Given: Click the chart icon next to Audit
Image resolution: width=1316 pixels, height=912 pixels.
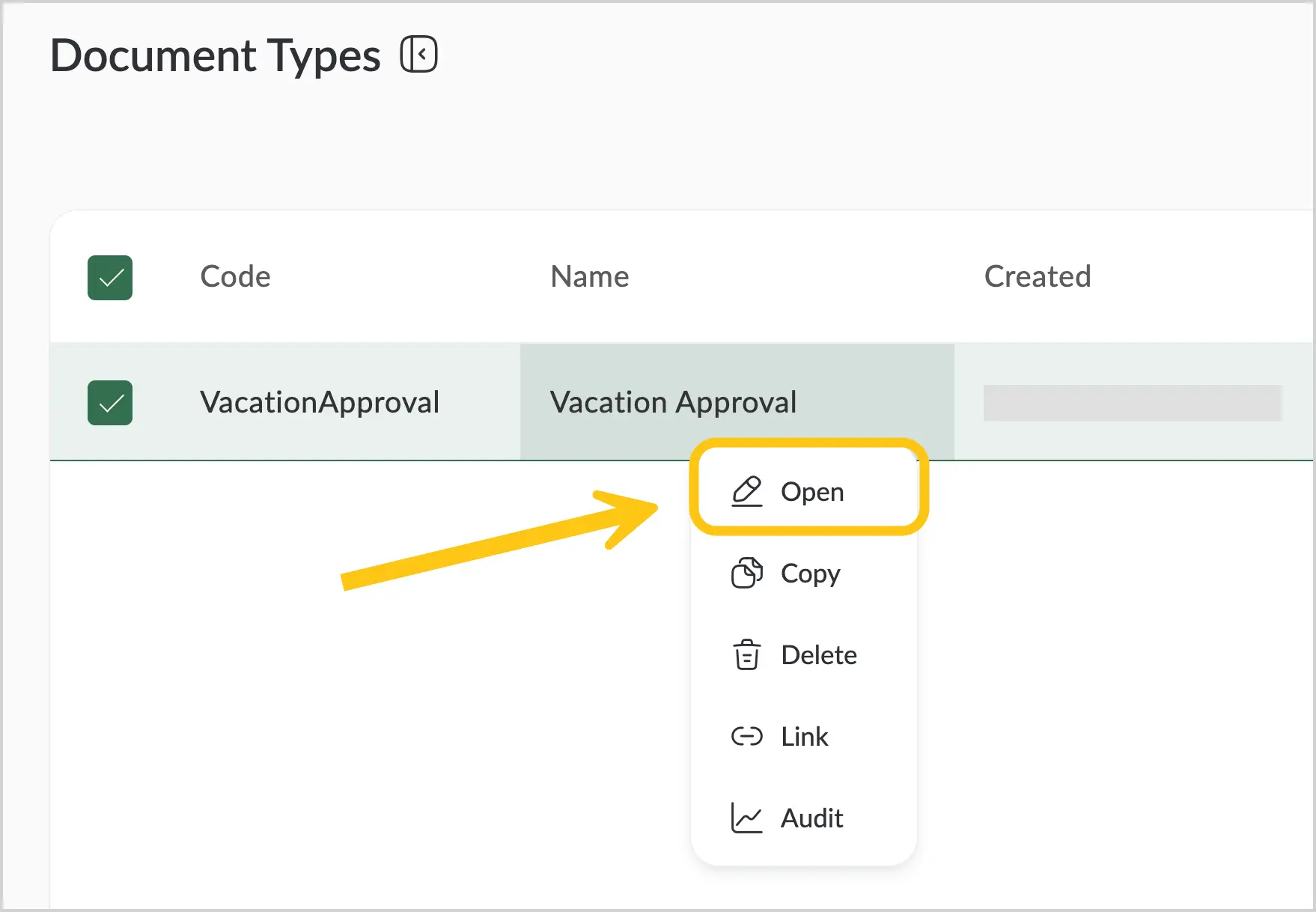Looking at the screenshot, I should click(746, 818).
